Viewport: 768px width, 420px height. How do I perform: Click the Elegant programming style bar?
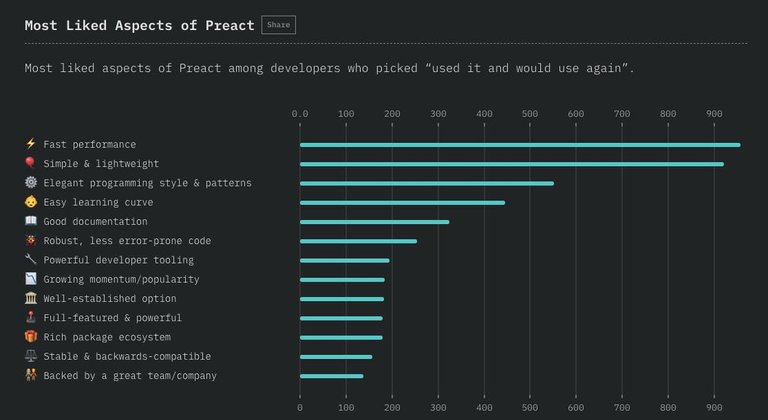(x=426, y=184)
